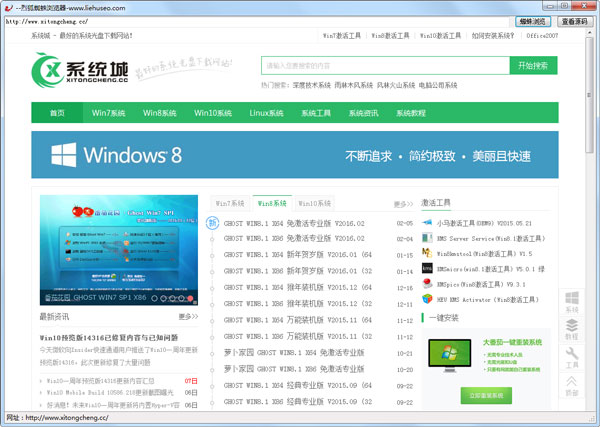Screen dimensions: 600x427
Task: Open GHOST WIN8.1 X64 万能装机版 V2015.11
Action: pos(298,320)
